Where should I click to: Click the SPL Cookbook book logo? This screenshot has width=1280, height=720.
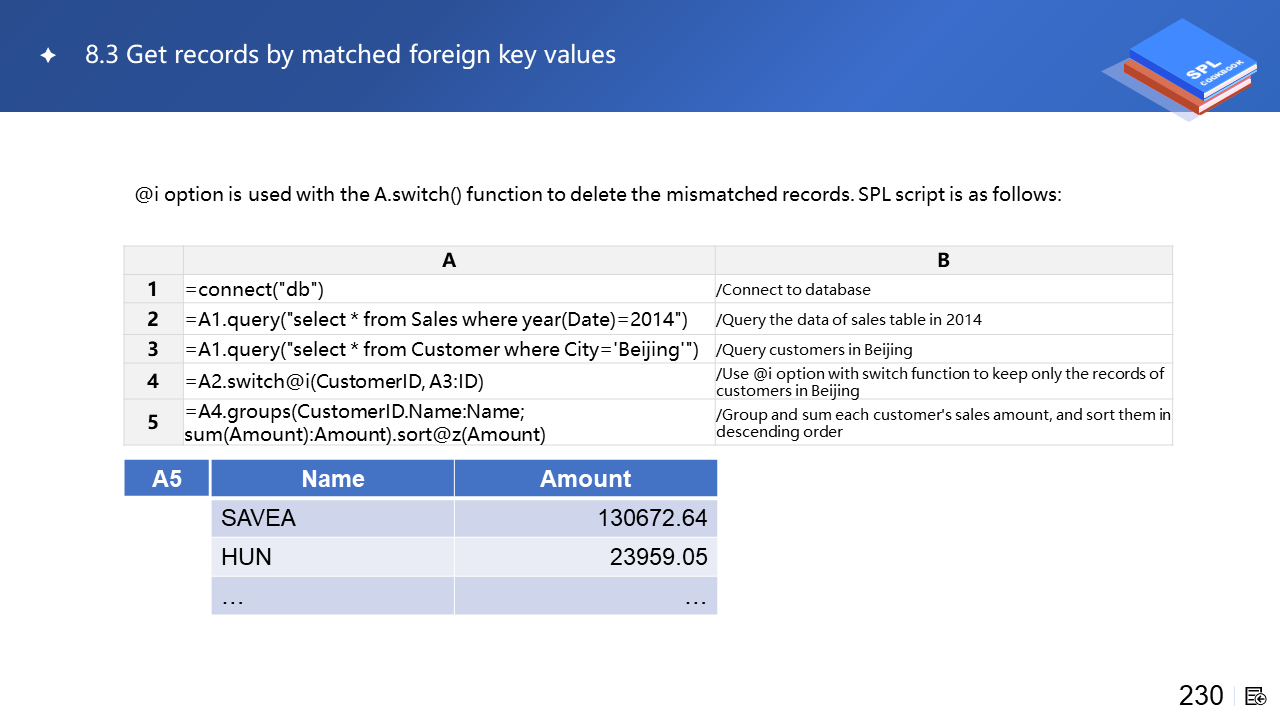point(1184,68)
